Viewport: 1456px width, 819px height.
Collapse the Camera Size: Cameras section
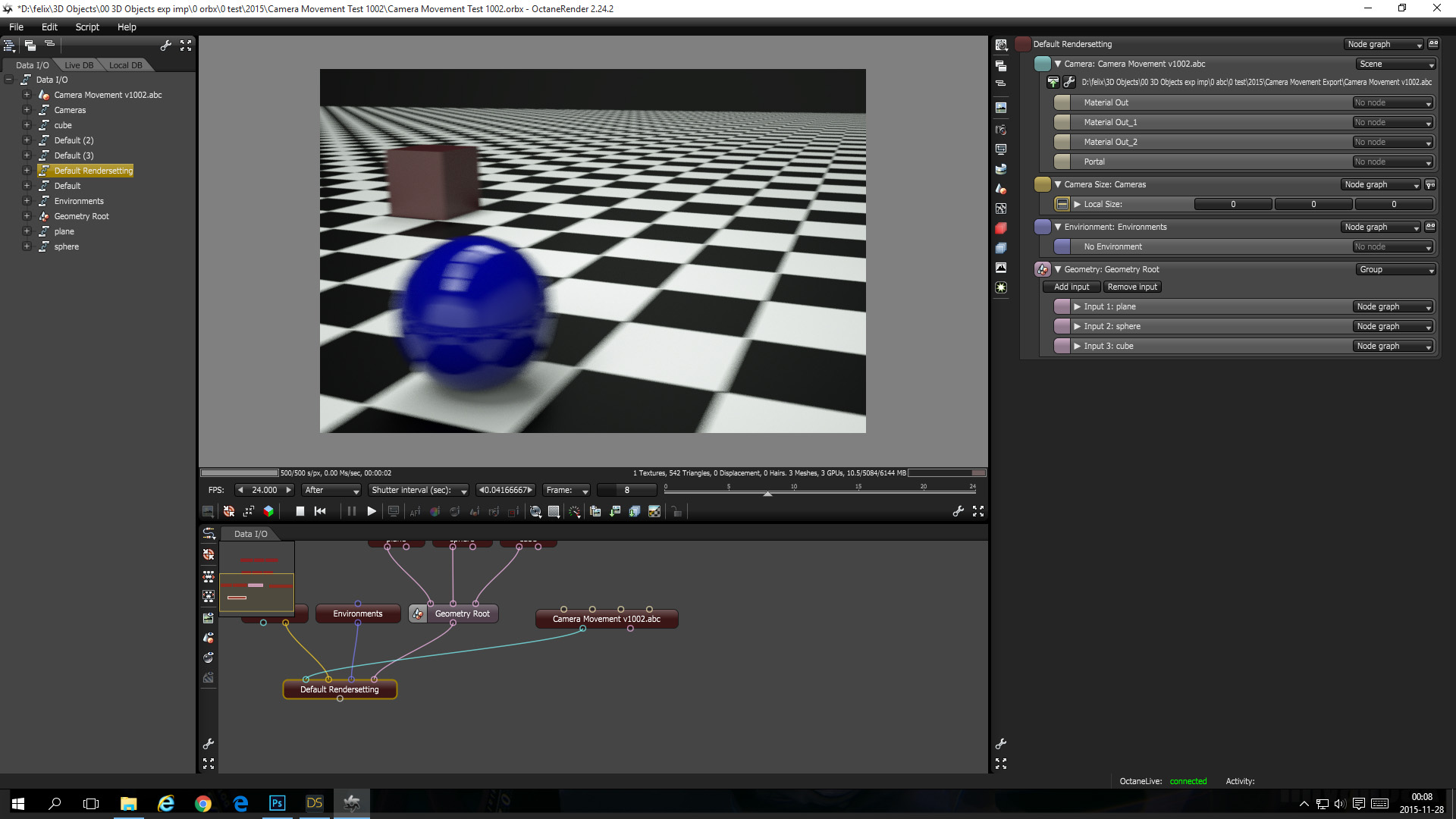(x=1058, y=184)
